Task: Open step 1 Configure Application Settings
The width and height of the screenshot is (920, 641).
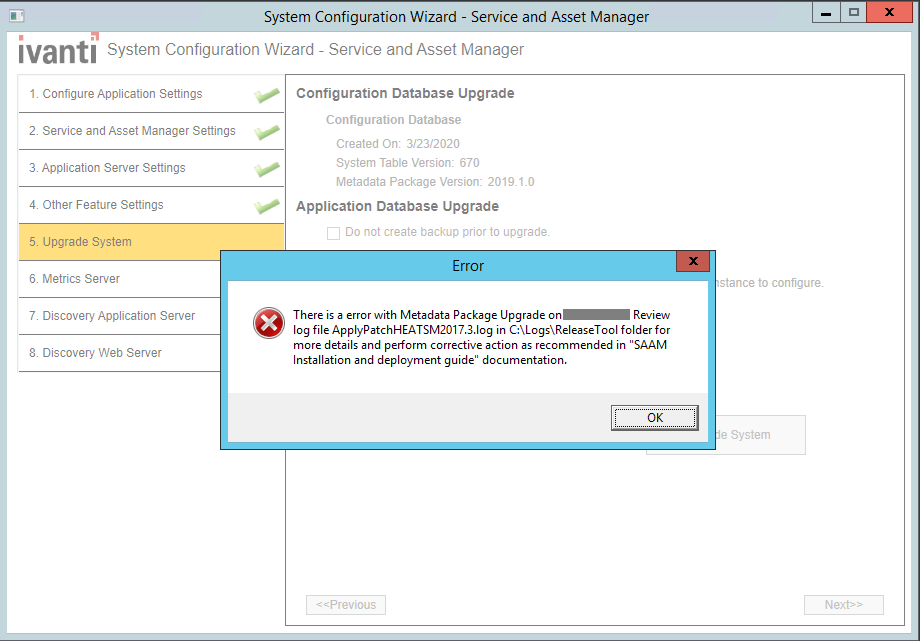Action: pos(115,94)
